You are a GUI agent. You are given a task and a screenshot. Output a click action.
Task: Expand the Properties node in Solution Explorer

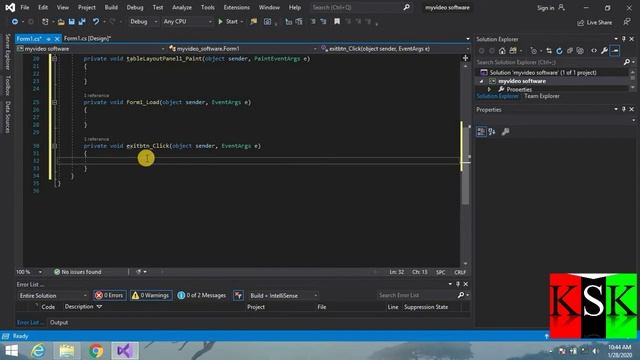click(x=489, y=89)
